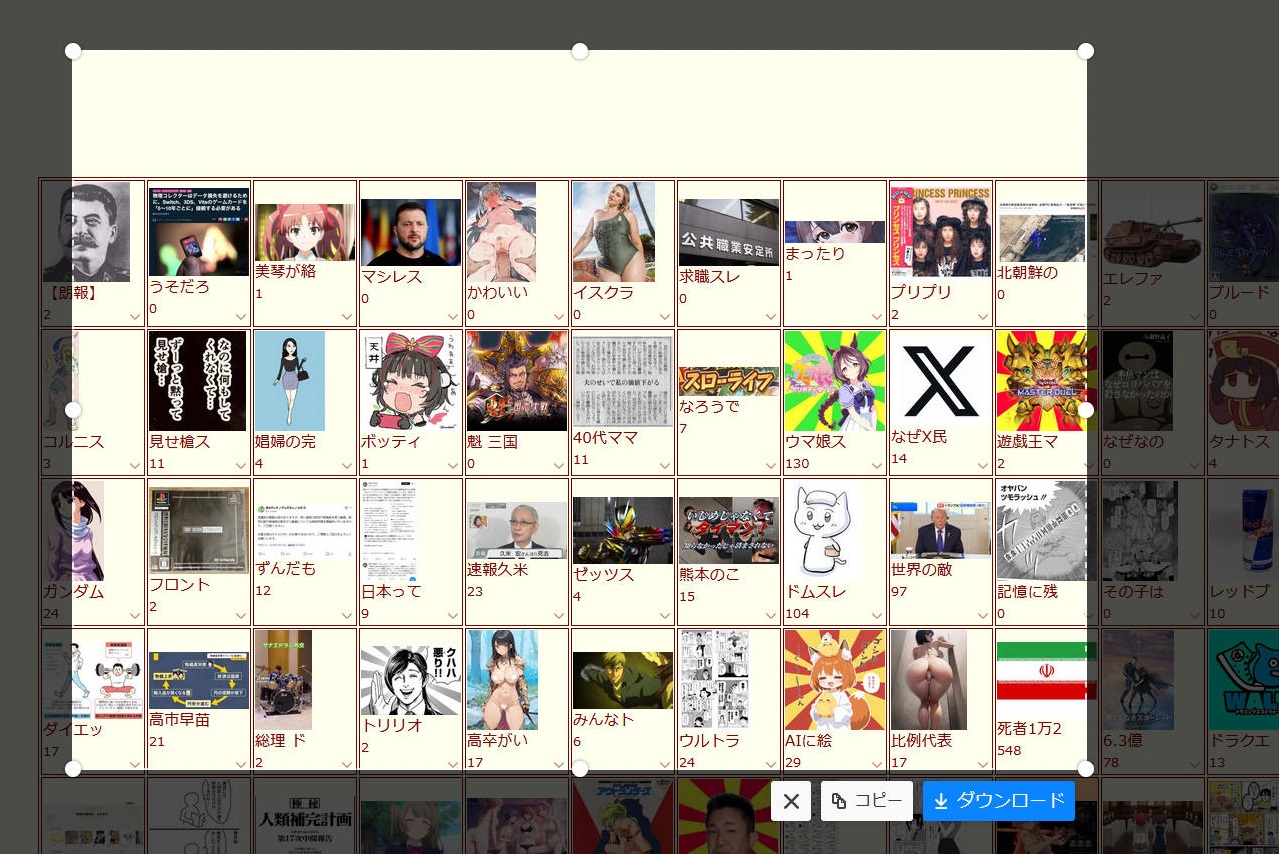Image resolution: width=1279 pixels, height=854 pixels.
Task: Click the 死者1万2 thread title
Action: [1029, 728]
